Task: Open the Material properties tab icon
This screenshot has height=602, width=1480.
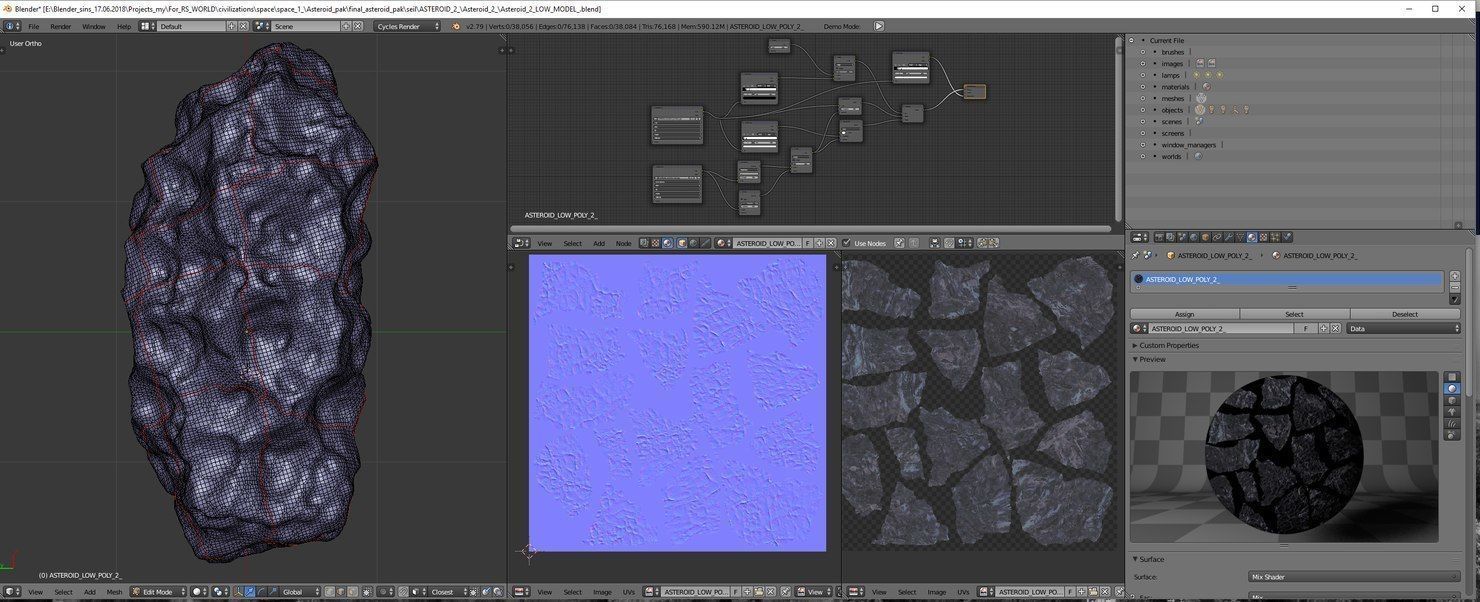Action: (1252, 238)
